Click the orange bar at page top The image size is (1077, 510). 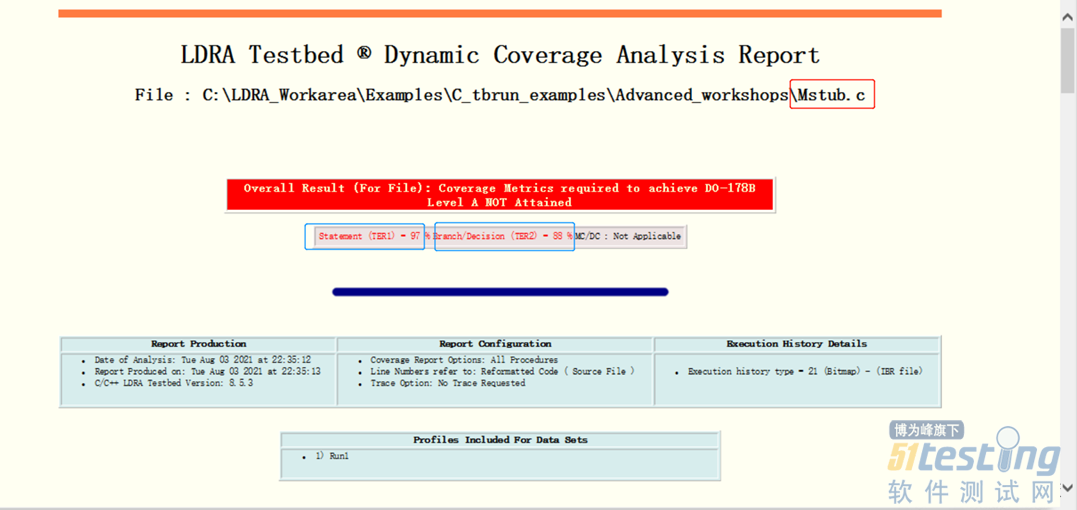point(500,14)
